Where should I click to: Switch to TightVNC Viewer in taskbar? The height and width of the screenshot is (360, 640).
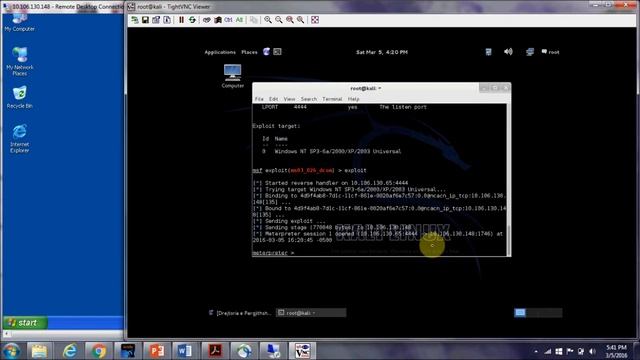302,351
